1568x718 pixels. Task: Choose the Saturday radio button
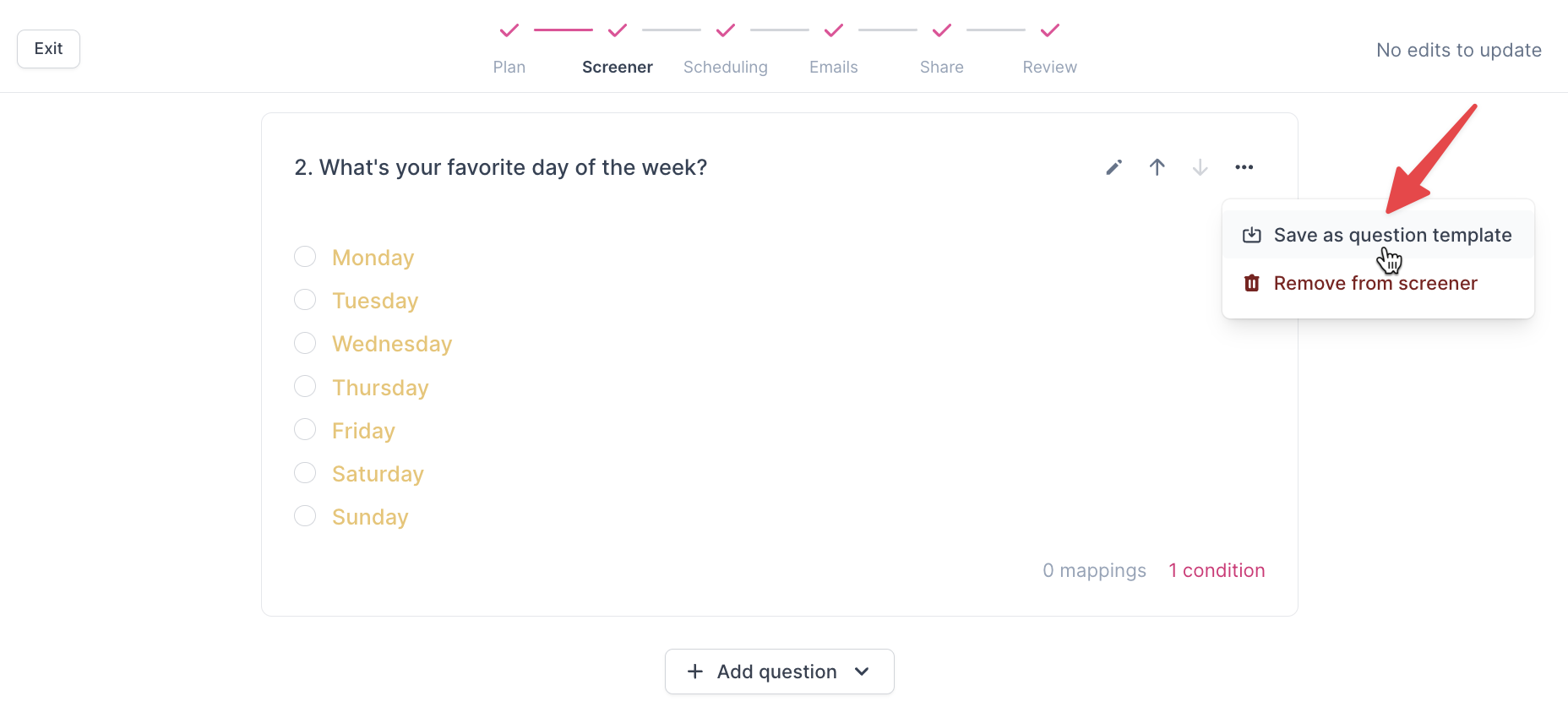point(305,473)
